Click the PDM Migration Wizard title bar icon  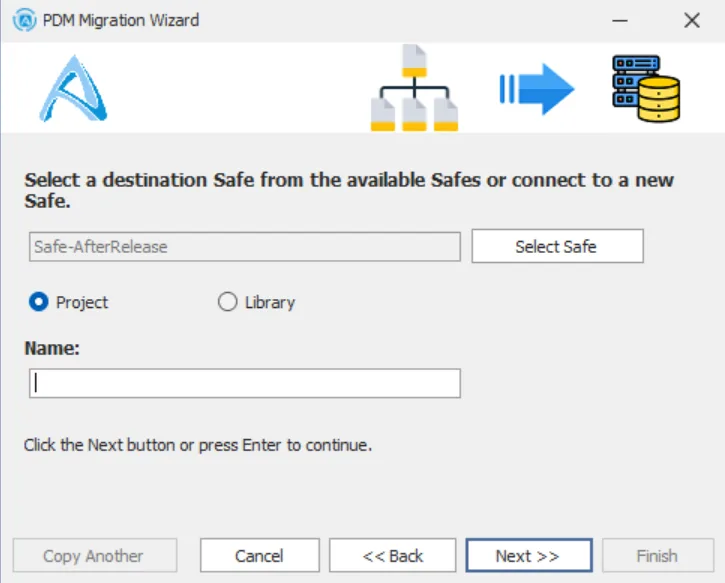[25, 20]
